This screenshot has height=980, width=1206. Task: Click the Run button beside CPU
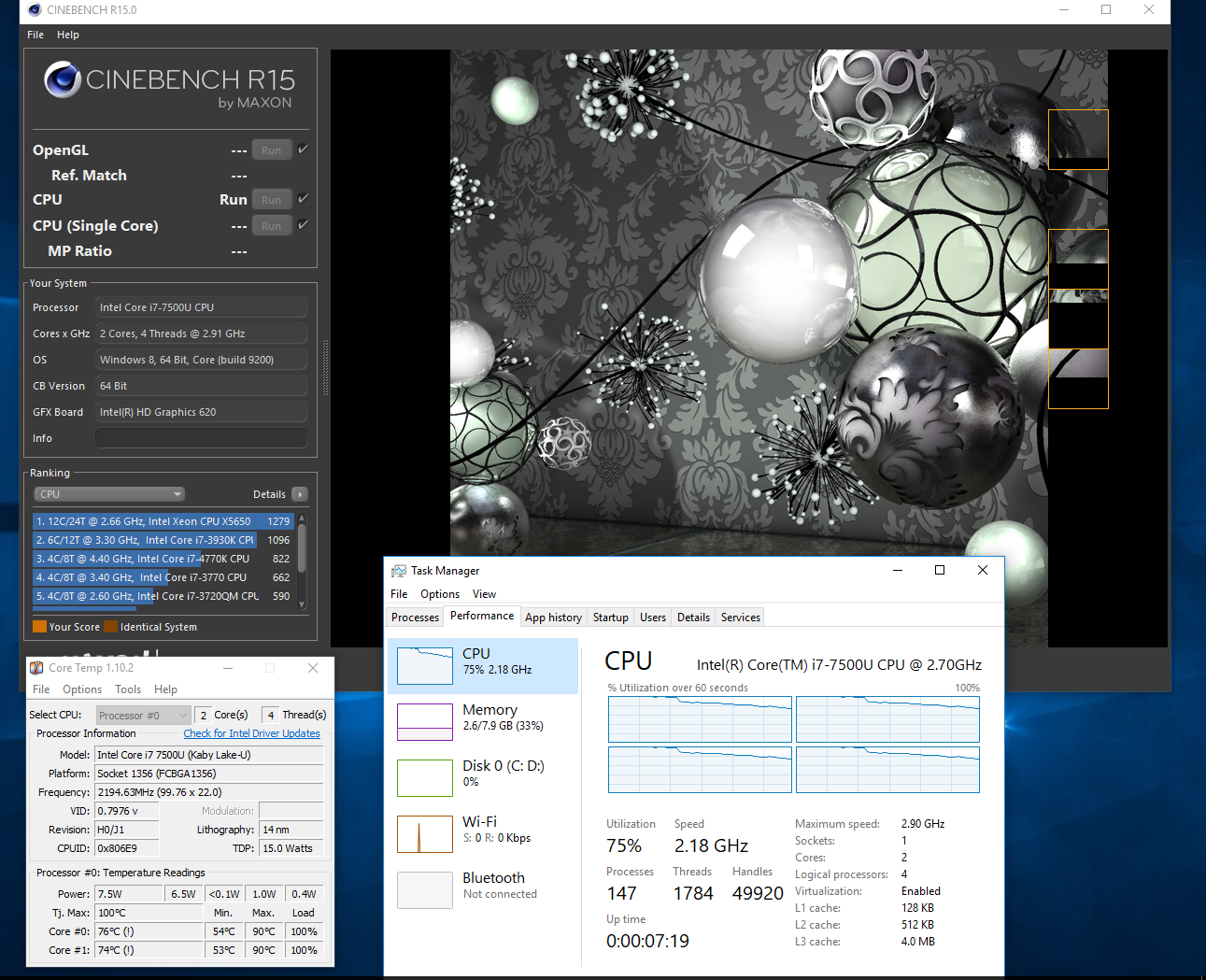tap(272, 200)
